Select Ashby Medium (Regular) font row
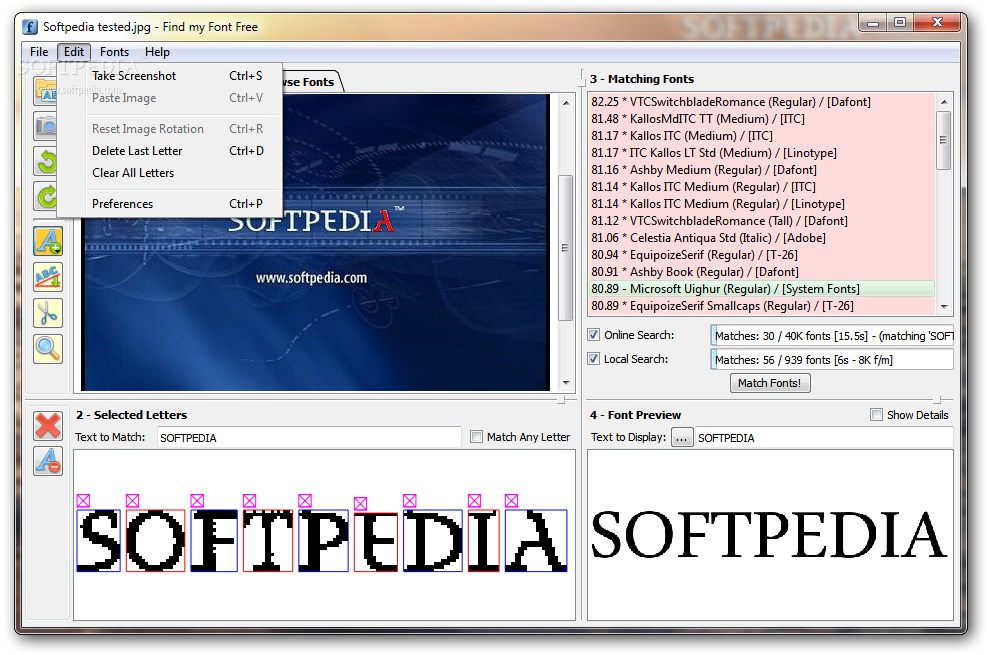Screen dimensions: 988x655 [762, 169]
